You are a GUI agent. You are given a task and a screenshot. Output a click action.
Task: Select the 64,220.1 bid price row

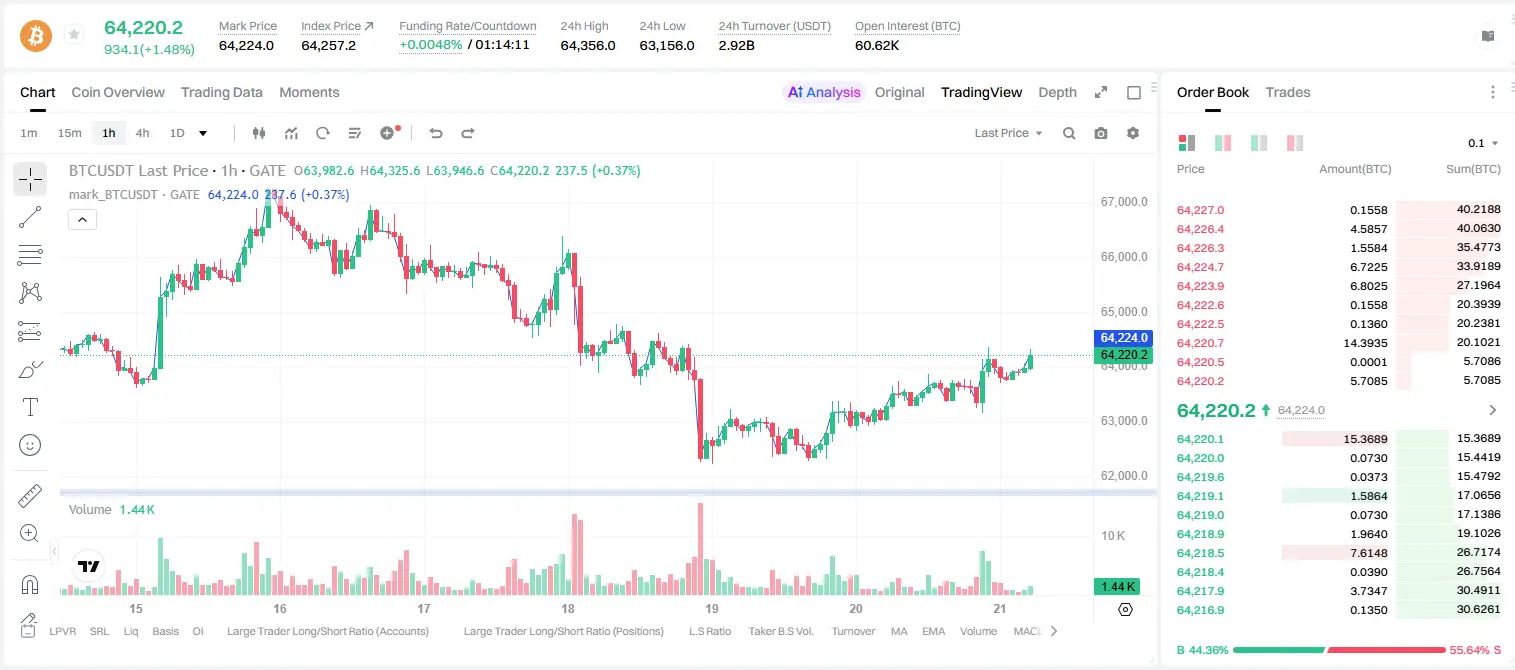click(1339, 439)
